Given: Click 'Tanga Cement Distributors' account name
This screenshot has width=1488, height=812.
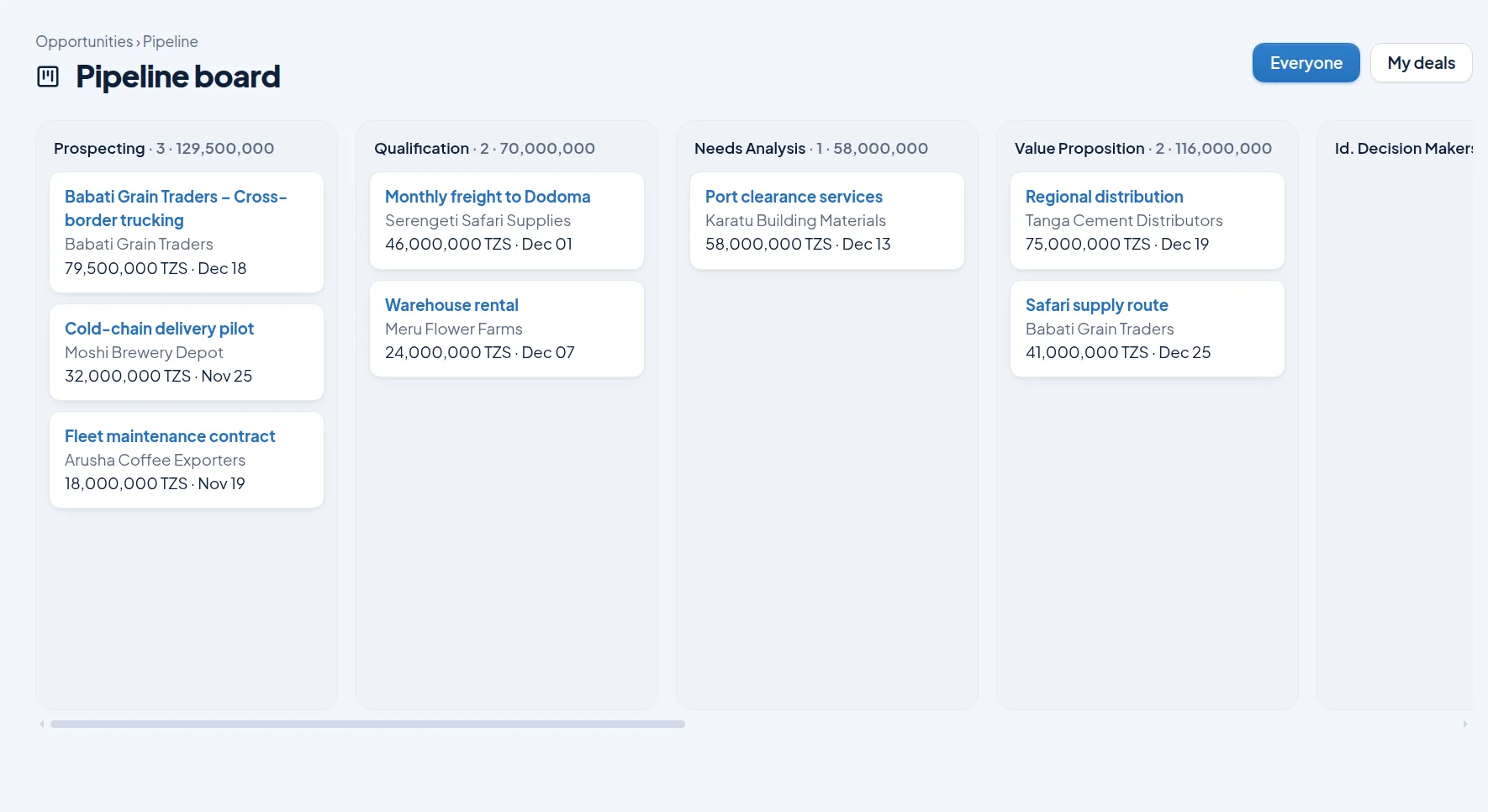Looking at the screenshot, I should 1124,220.
